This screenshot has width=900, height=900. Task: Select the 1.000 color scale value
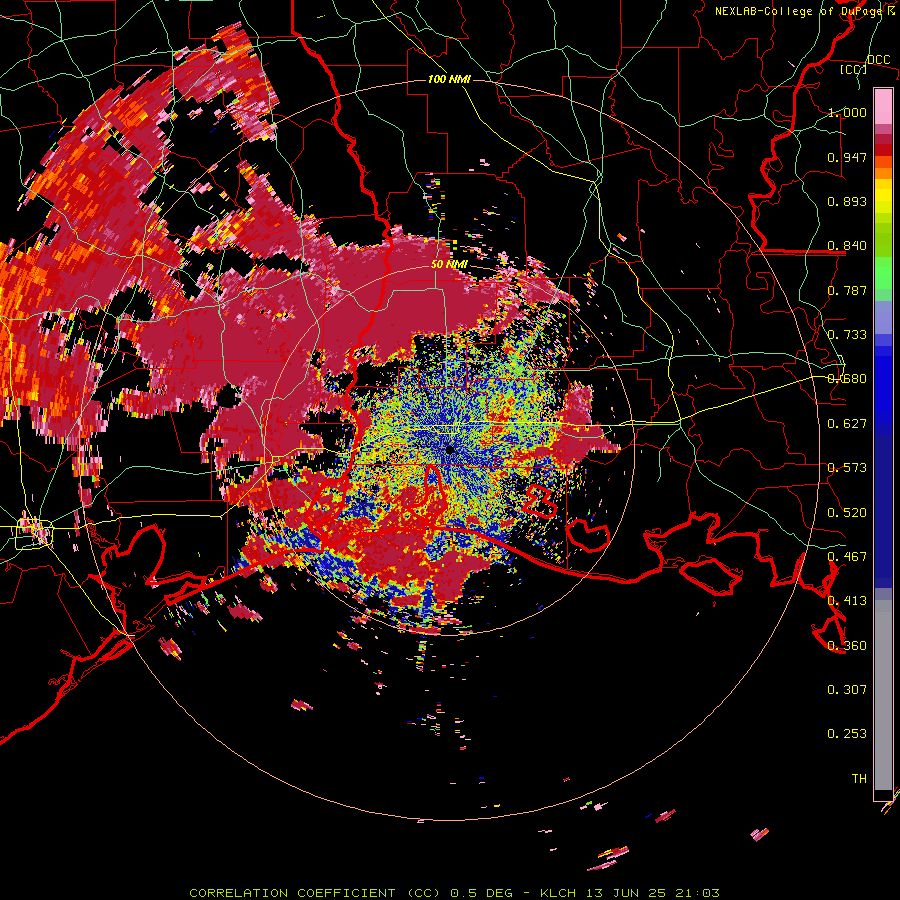point(847,112)
